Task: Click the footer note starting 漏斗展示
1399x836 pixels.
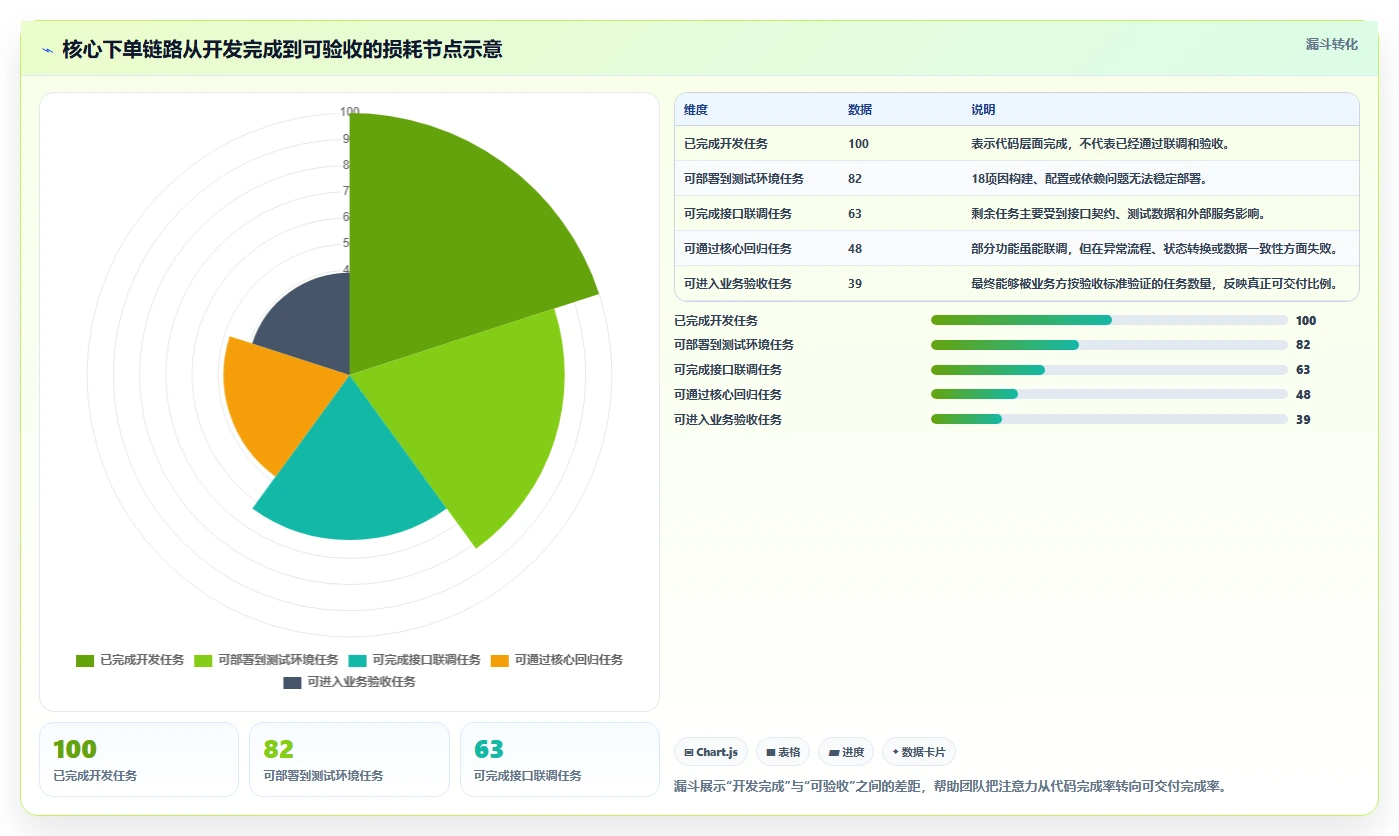Action: point(950,786)
